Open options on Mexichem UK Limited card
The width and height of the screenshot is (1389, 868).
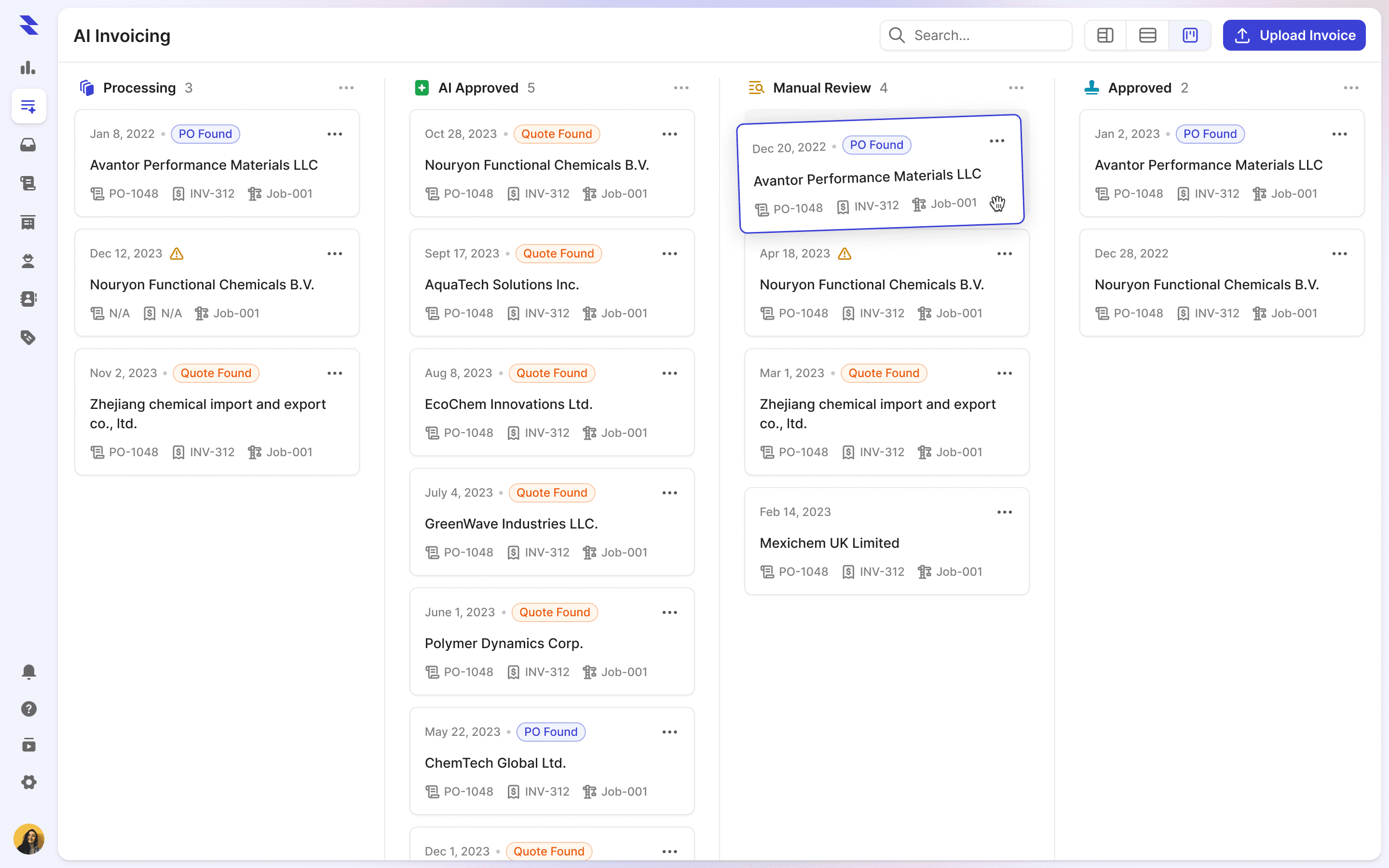coord(1005,512)
